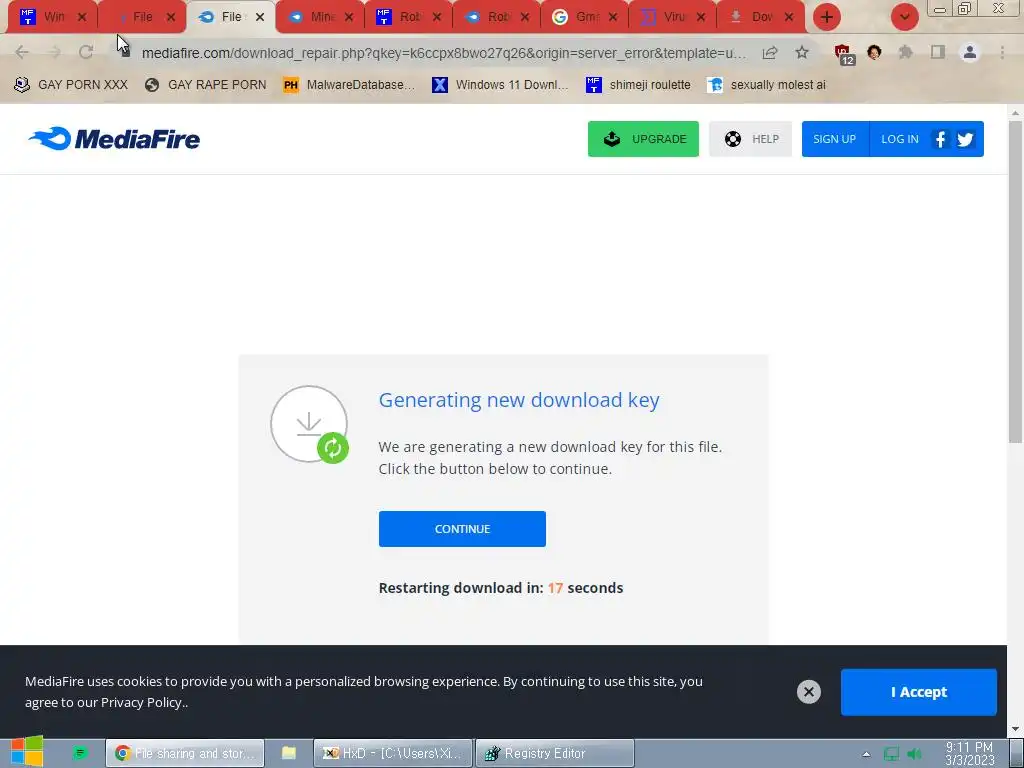This screenshot has height=768, width=1024.
Task: Open MediaFire HELP
Action: tap(750, 138)
